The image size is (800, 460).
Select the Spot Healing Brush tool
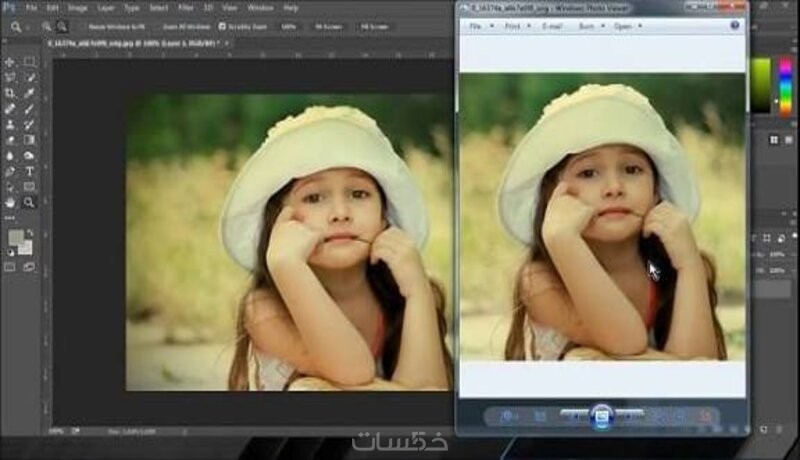point(10,109)
